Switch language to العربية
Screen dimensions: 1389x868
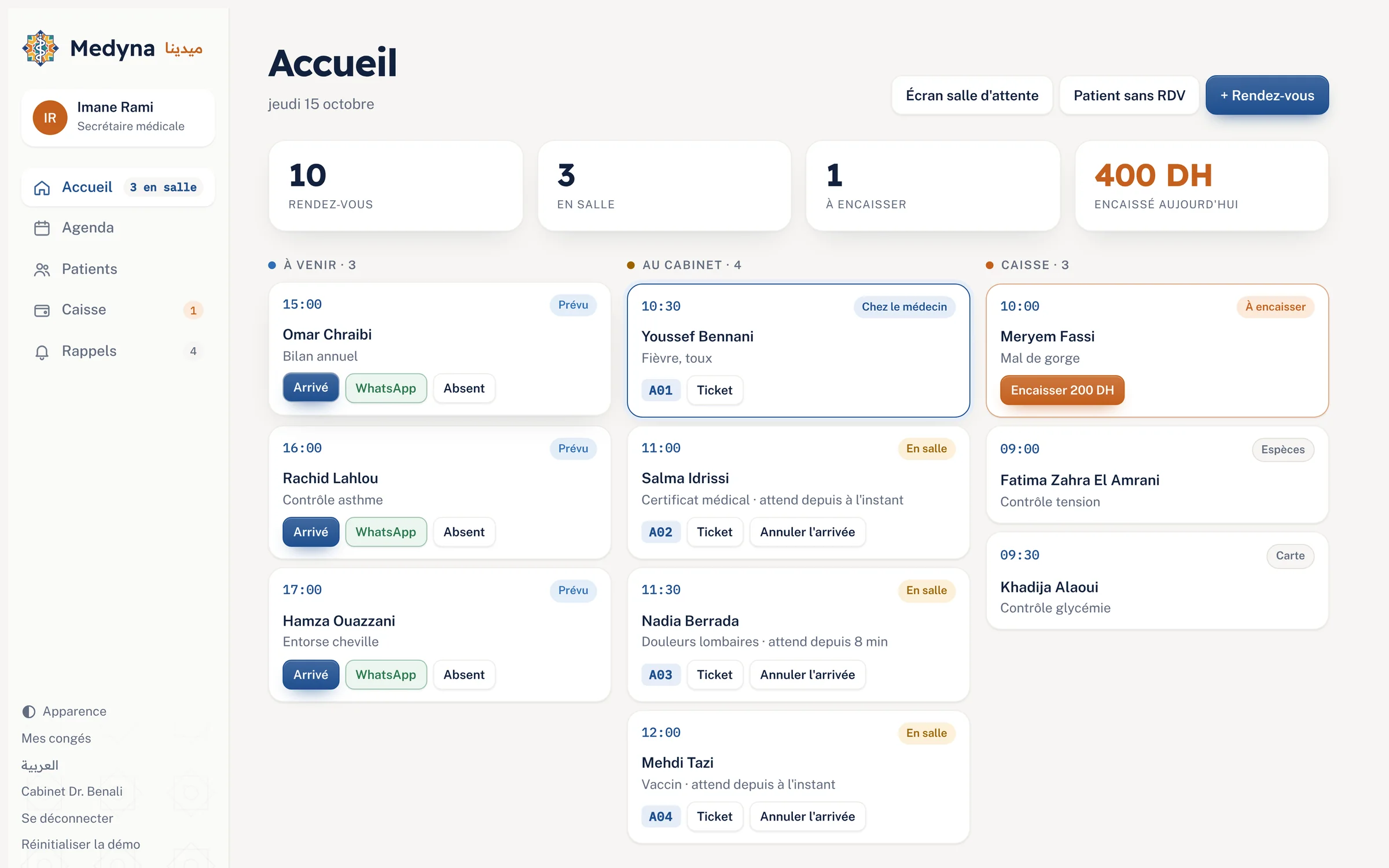pyautogui.click(x=40, y=765)
